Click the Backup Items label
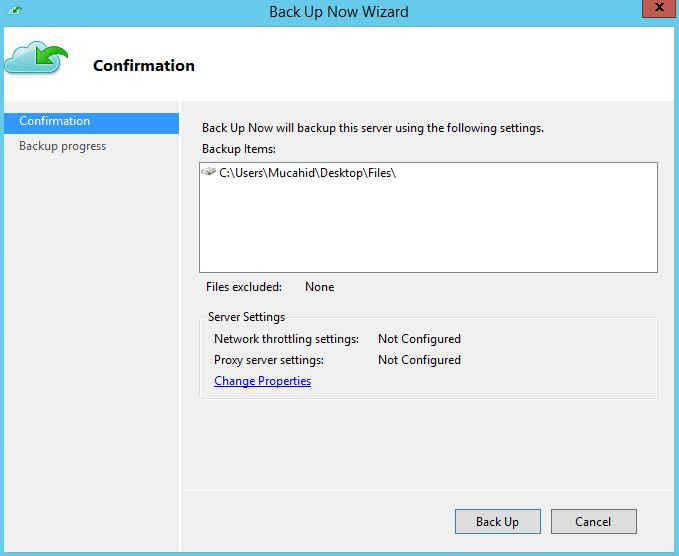679x556 pixels. pos(239,149)
